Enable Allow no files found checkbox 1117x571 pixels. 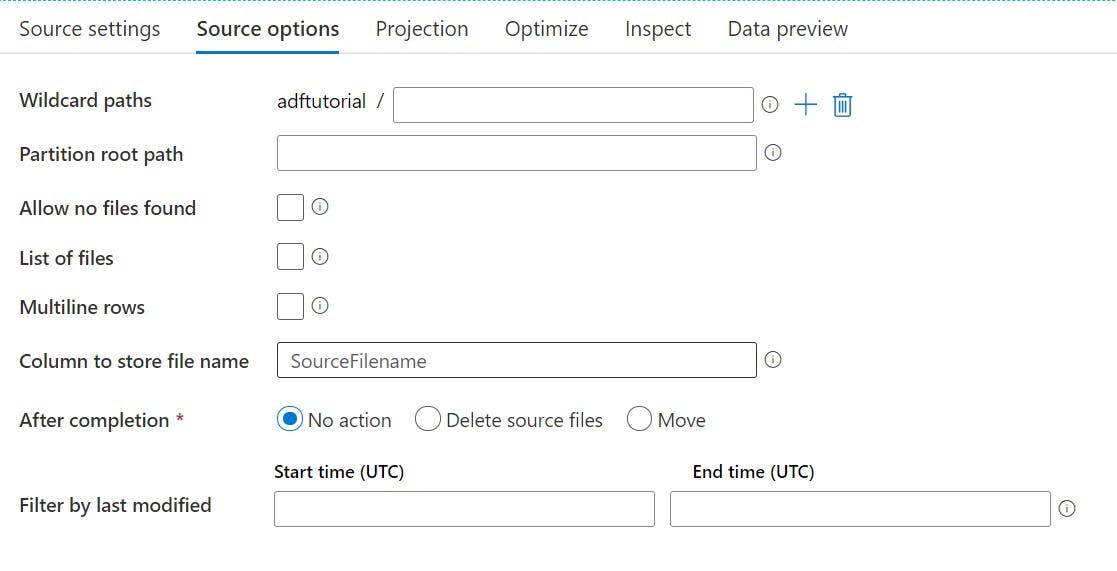(x=290, y=207)
